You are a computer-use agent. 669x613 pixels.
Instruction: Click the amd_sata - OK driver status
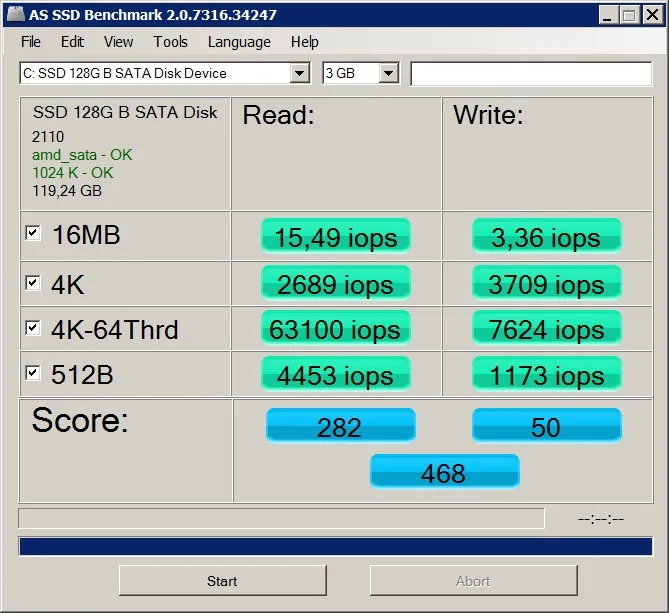82,155
